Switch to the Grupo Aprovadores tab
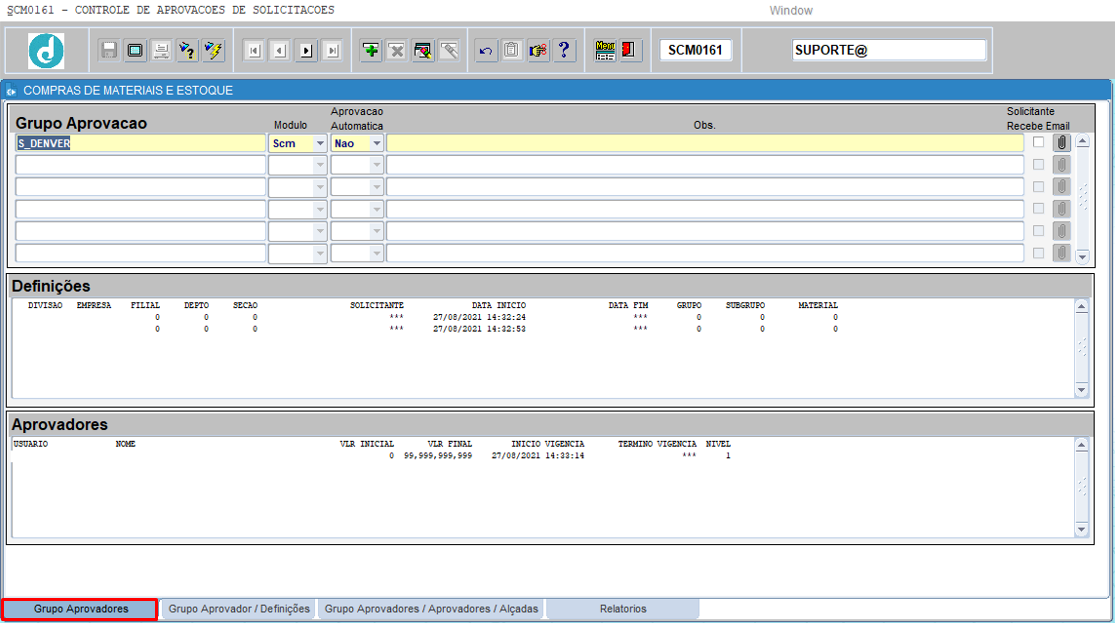 (80, 609)
